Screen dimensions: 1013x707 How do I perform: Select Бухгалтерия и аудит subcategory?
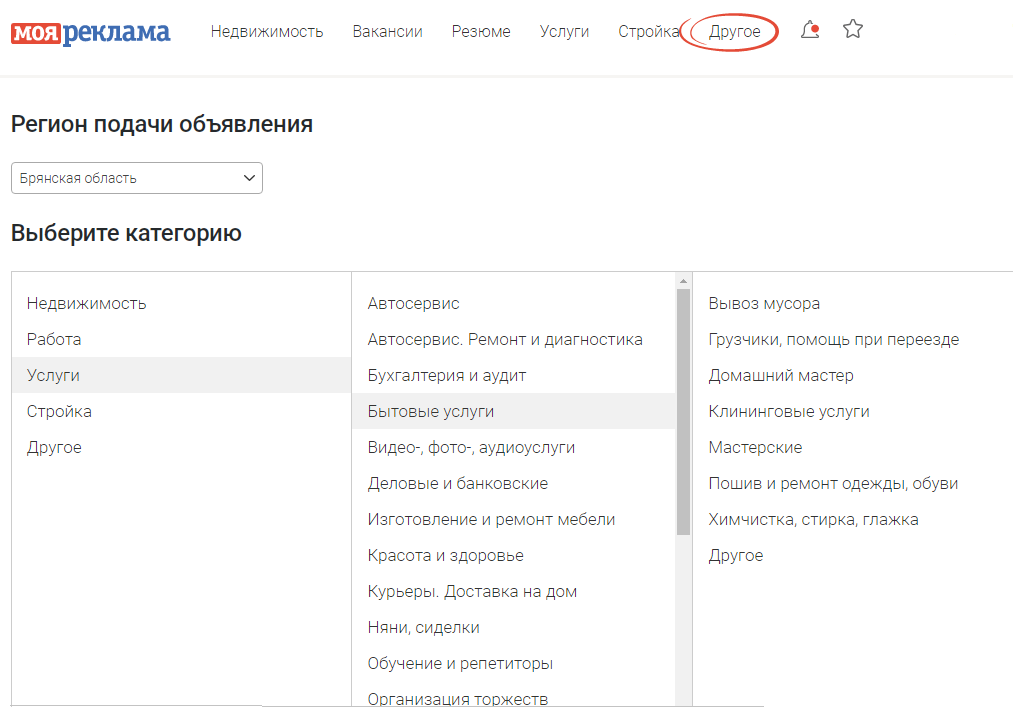tap(446, 375)
